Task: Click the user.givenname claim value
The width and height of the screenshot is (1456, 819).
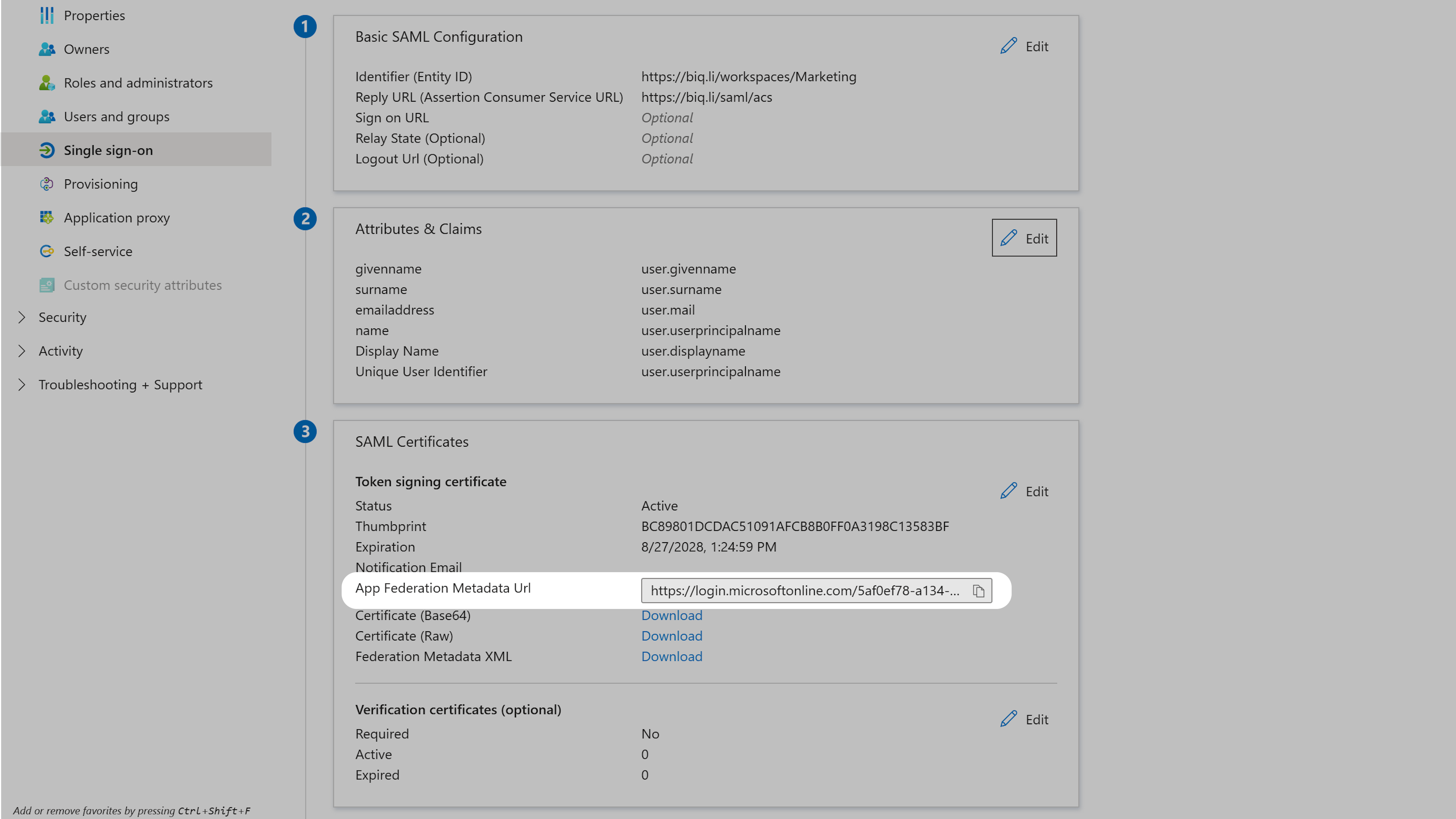Action: click(689, 269)
